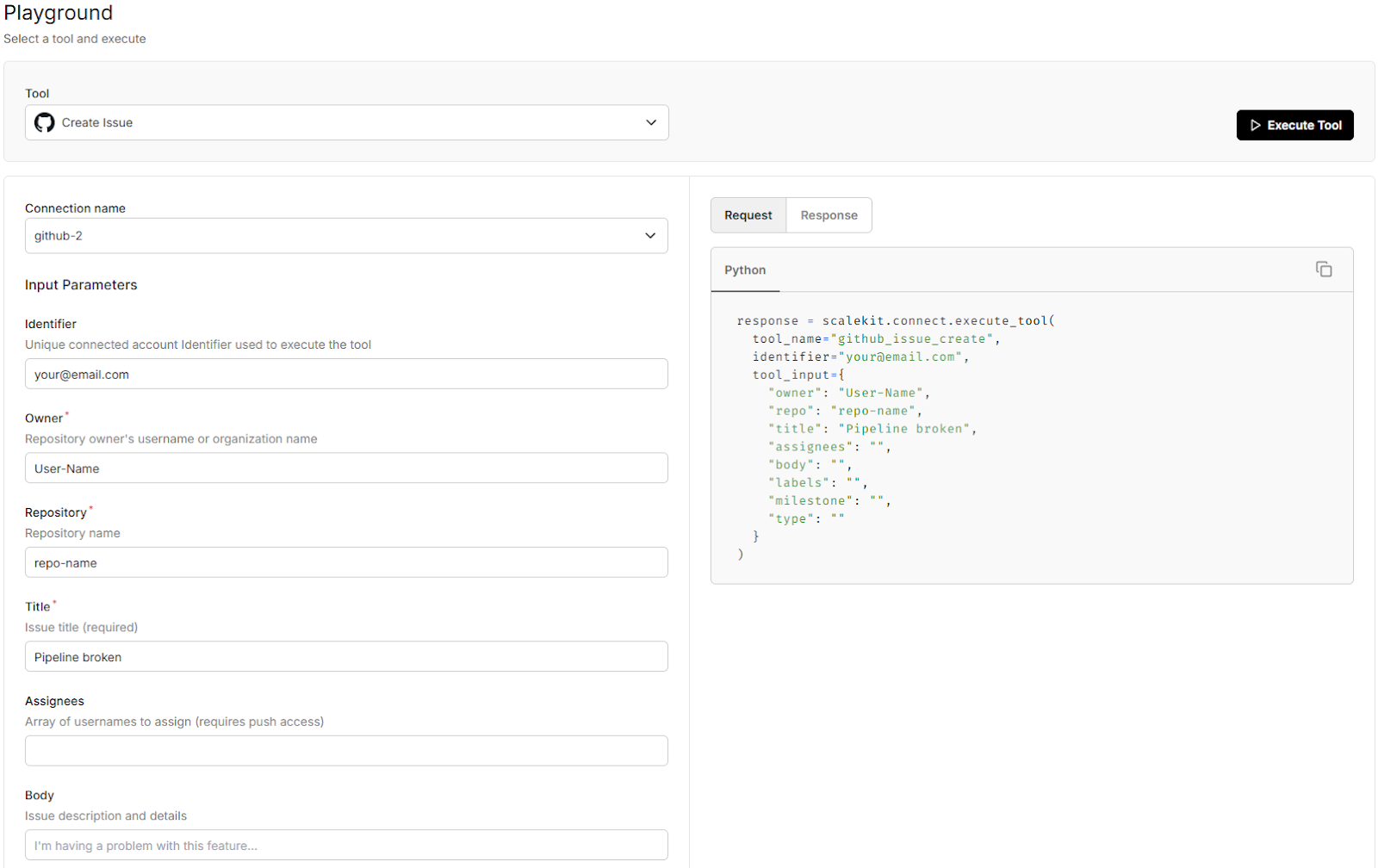This screenshot has height=868, width=1378.
Task: Switch to the Response tab
Action: pos(829,215)
